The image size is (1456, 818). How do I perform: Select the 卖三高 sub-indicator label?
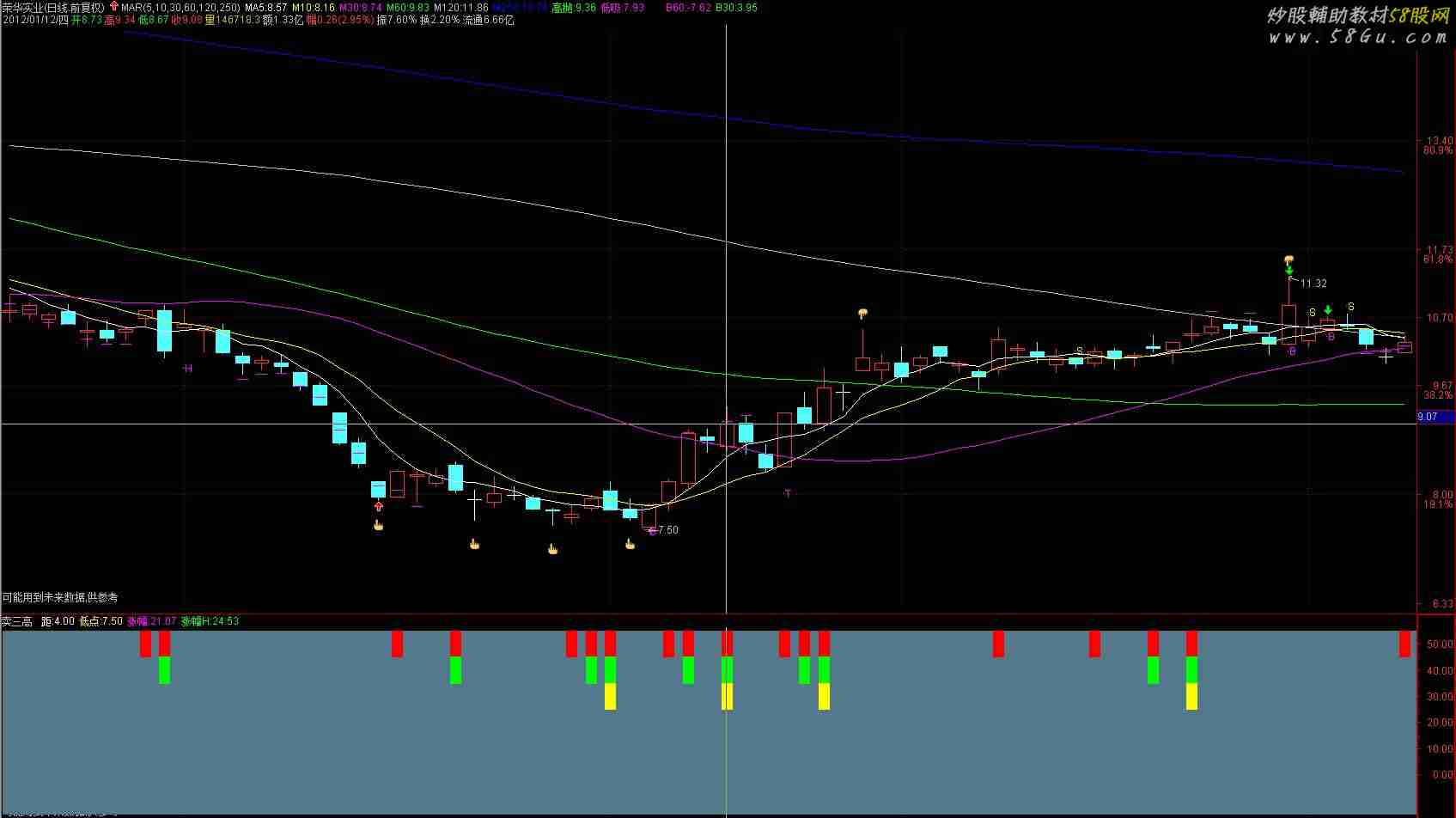pyautogui.click(x=17, y=621)
